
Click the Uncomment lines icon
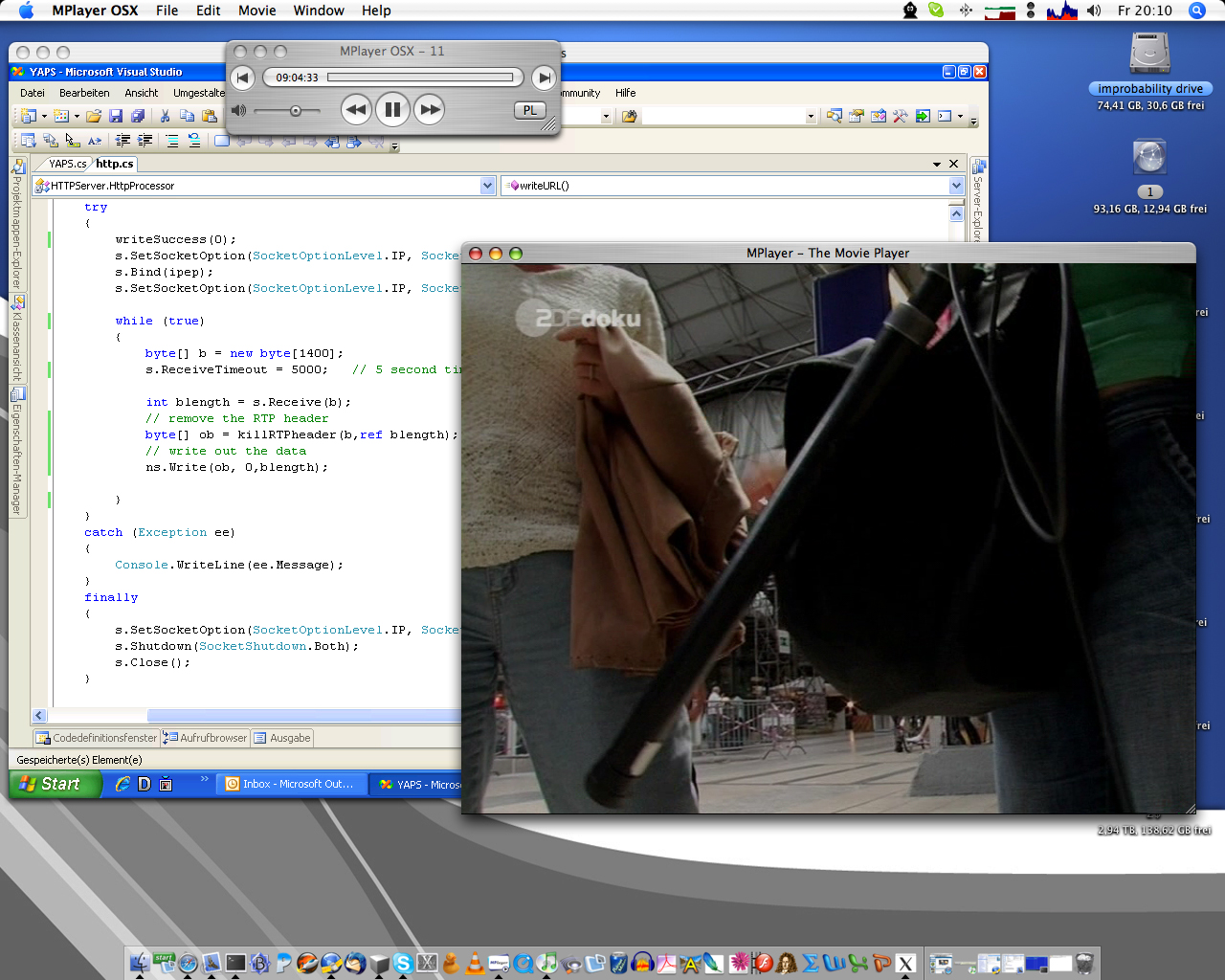pos(194,141)
